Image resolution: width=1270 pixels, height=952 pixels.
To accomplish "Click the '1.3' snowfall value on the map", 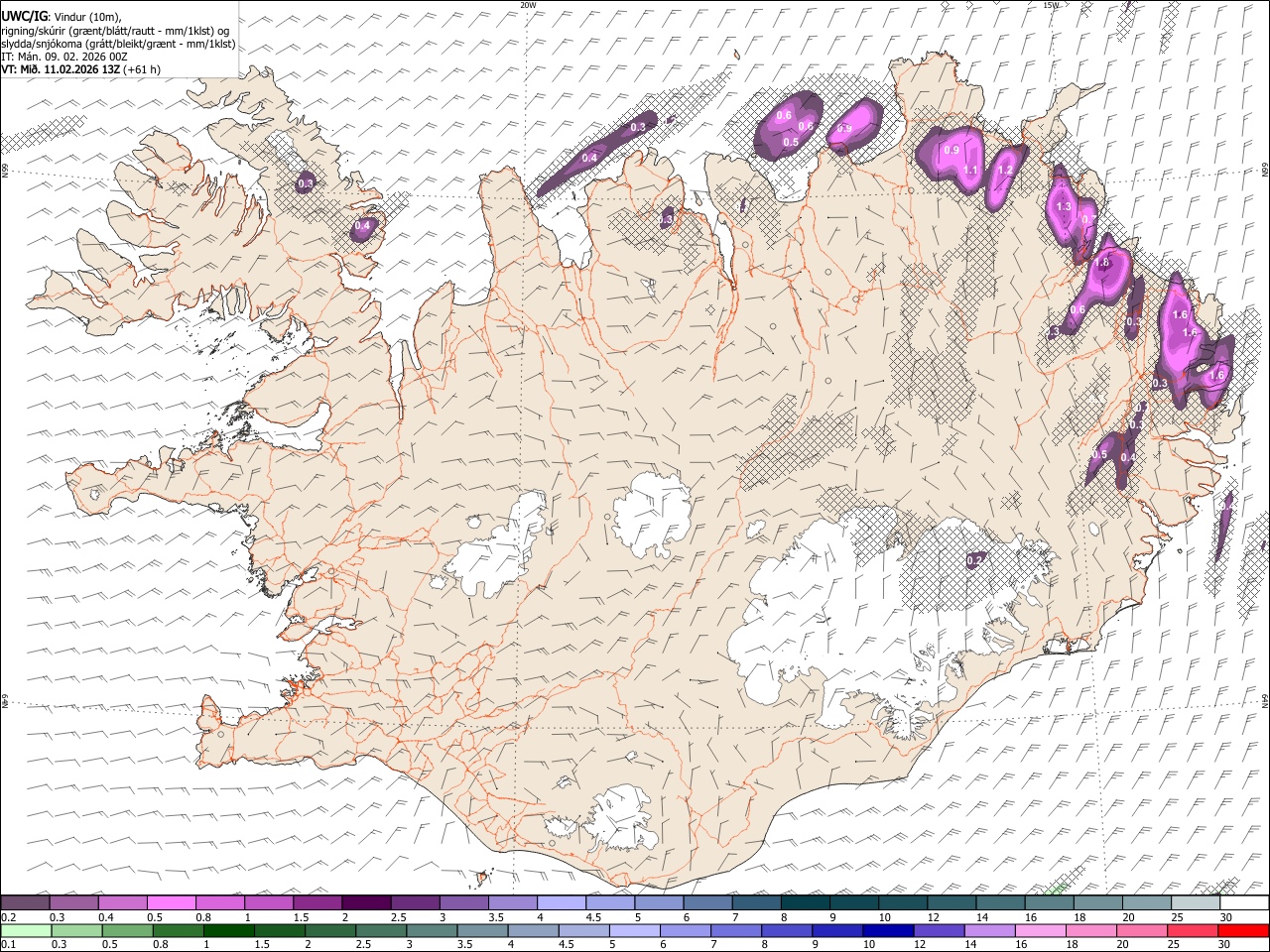I will pos(1064,206).
